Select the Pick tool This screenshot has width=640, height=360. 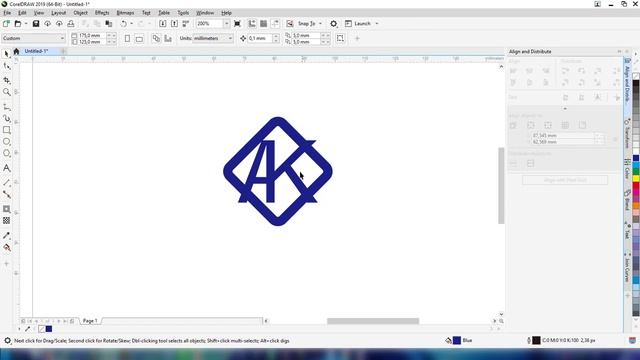click(x=7, y=54)
